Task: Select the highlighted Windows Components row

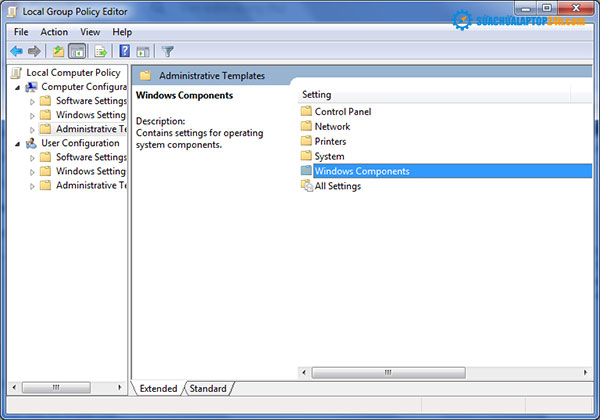Action: click(452, 171)
